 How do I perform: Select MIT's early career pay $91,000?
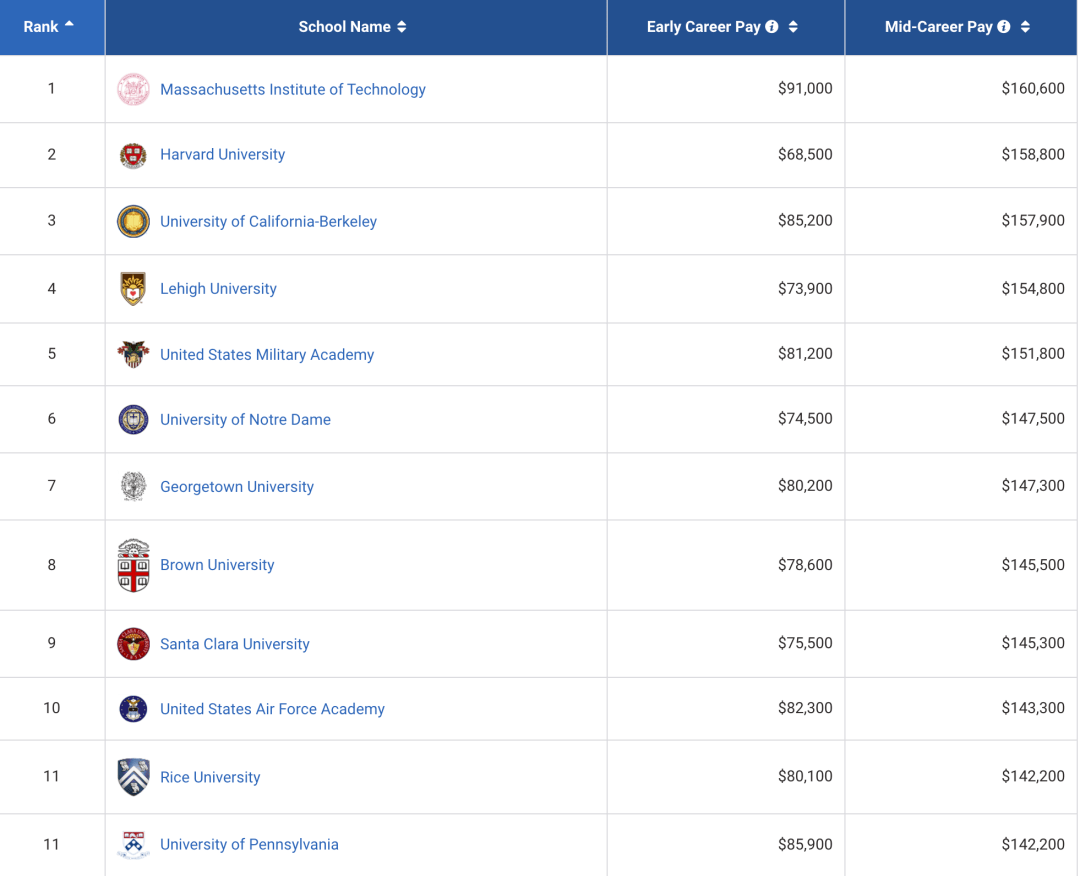coord(805,88)
